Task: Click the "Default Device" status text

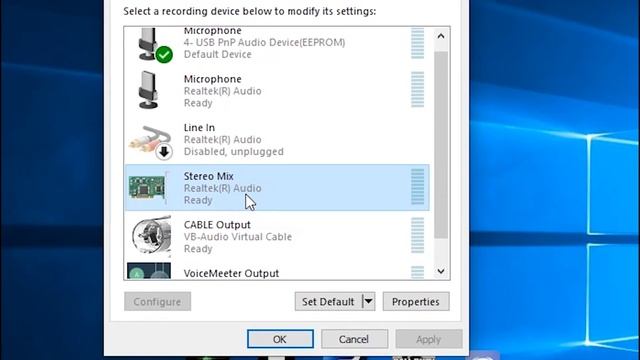Action: point(218,54)
